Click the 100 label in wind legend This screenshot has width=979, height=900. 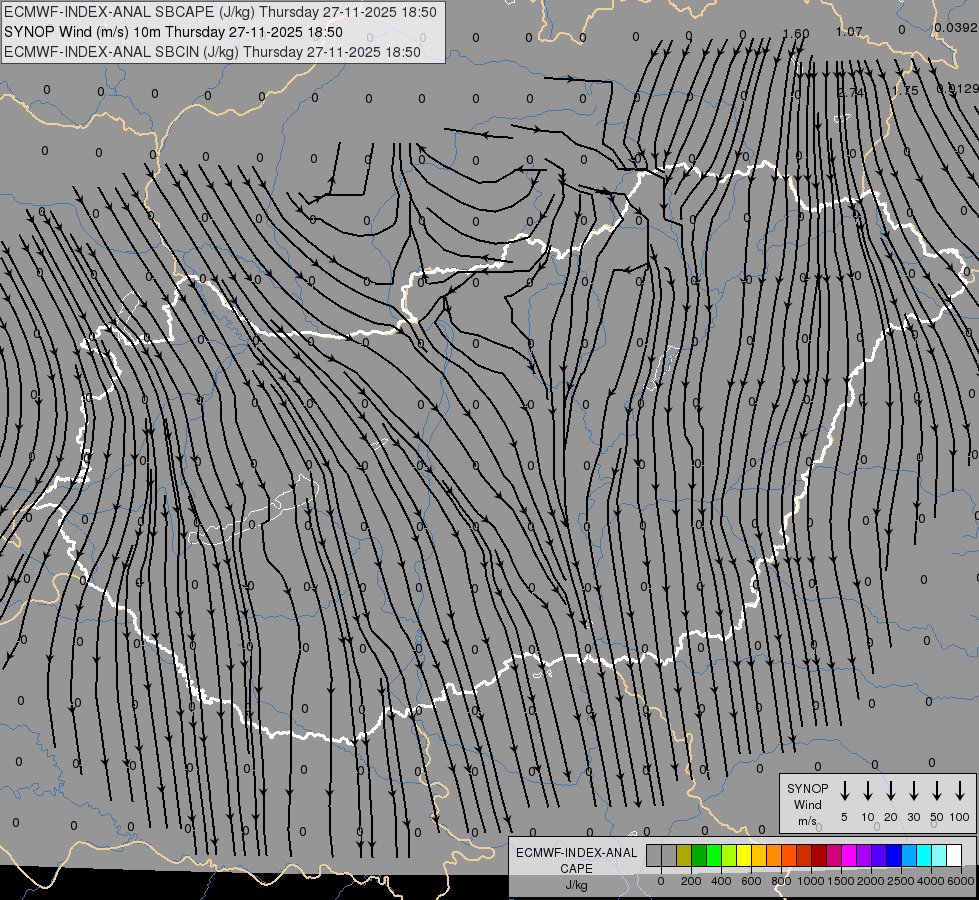pos(960,817)
